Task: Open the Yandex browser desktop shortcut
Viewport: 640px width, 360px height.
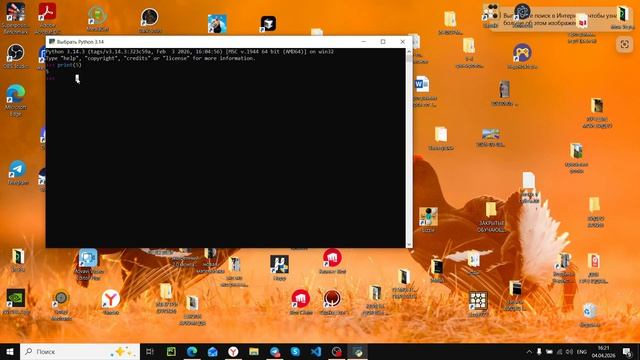Action: coord(110,301)
